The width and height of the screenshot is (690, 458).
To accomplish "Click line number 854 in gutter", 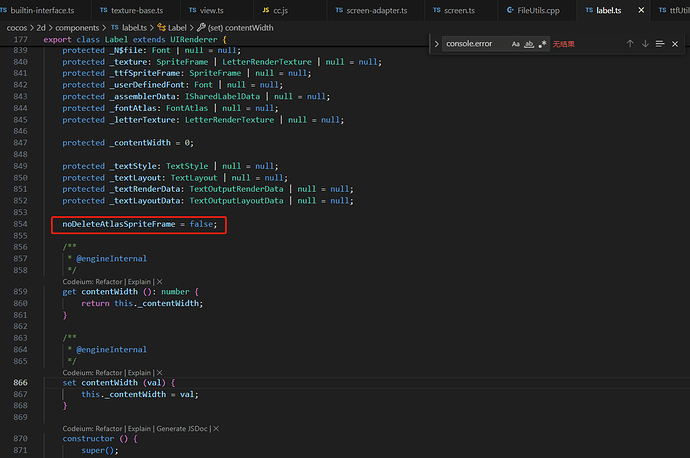I will coord(20,224).
